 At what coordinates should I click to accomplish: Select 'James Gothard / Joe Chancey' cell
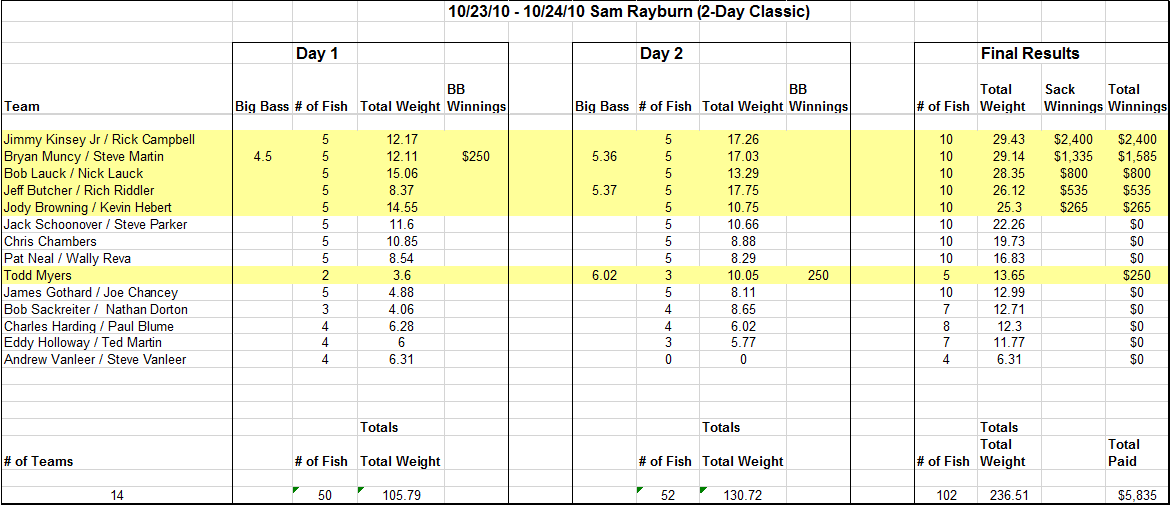91,292
